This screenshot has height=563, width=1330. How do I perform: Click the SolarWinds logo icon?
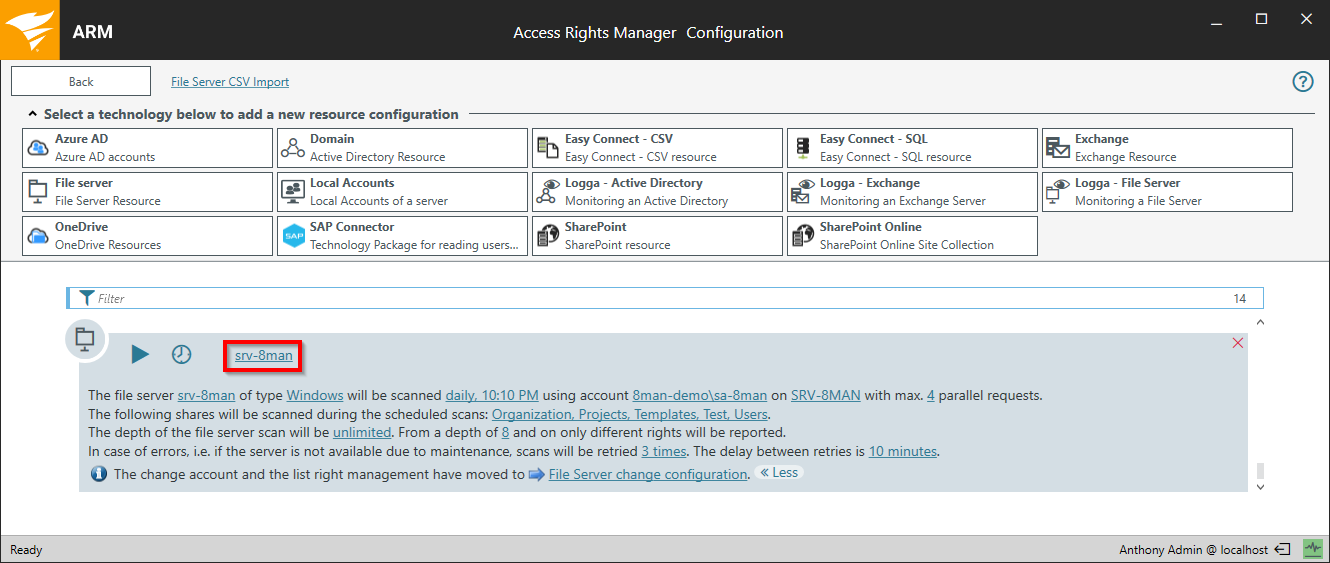point(29,30)
